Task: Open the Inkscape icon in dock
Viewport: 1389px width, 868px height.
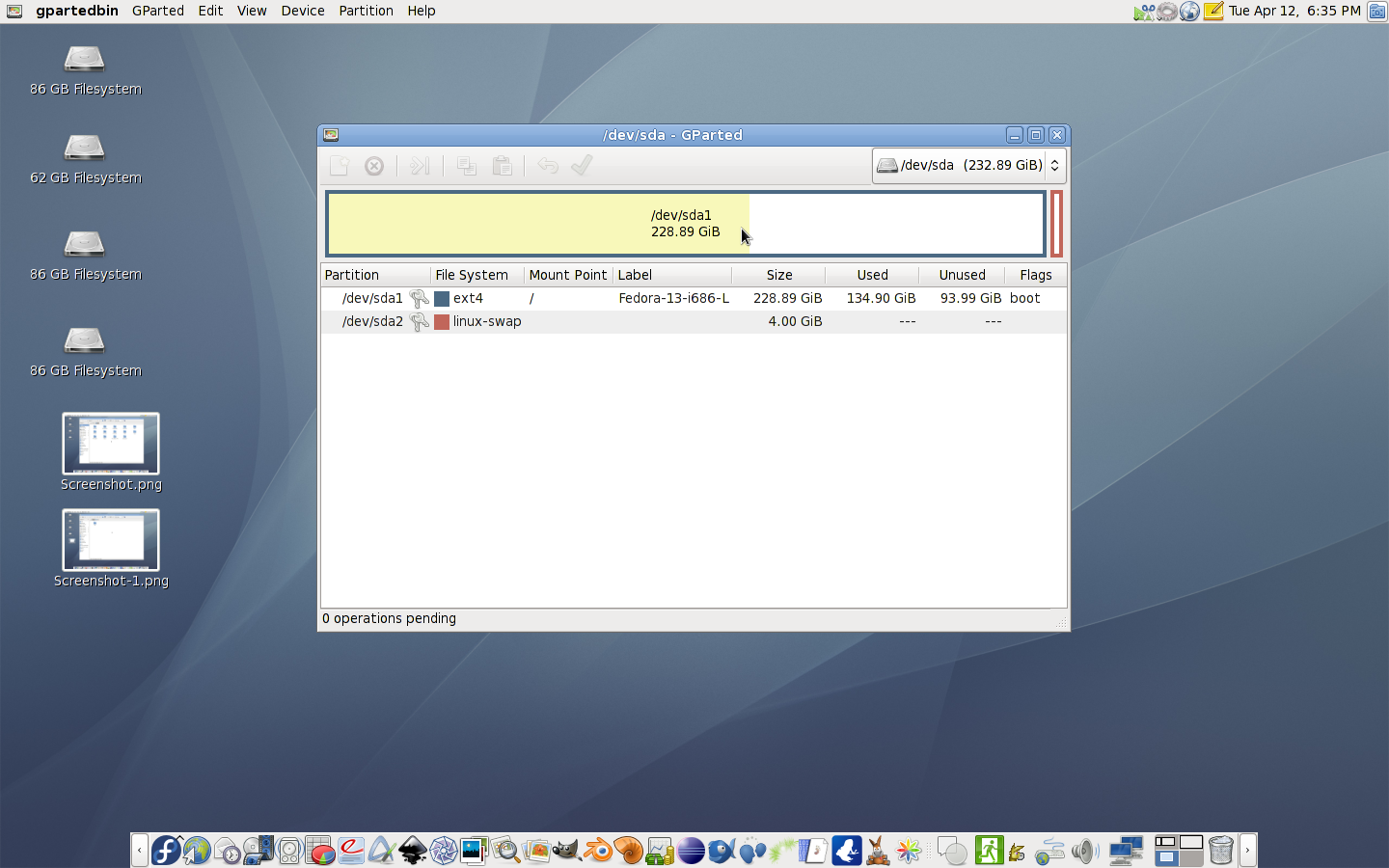Action: [x=413, y=850]
